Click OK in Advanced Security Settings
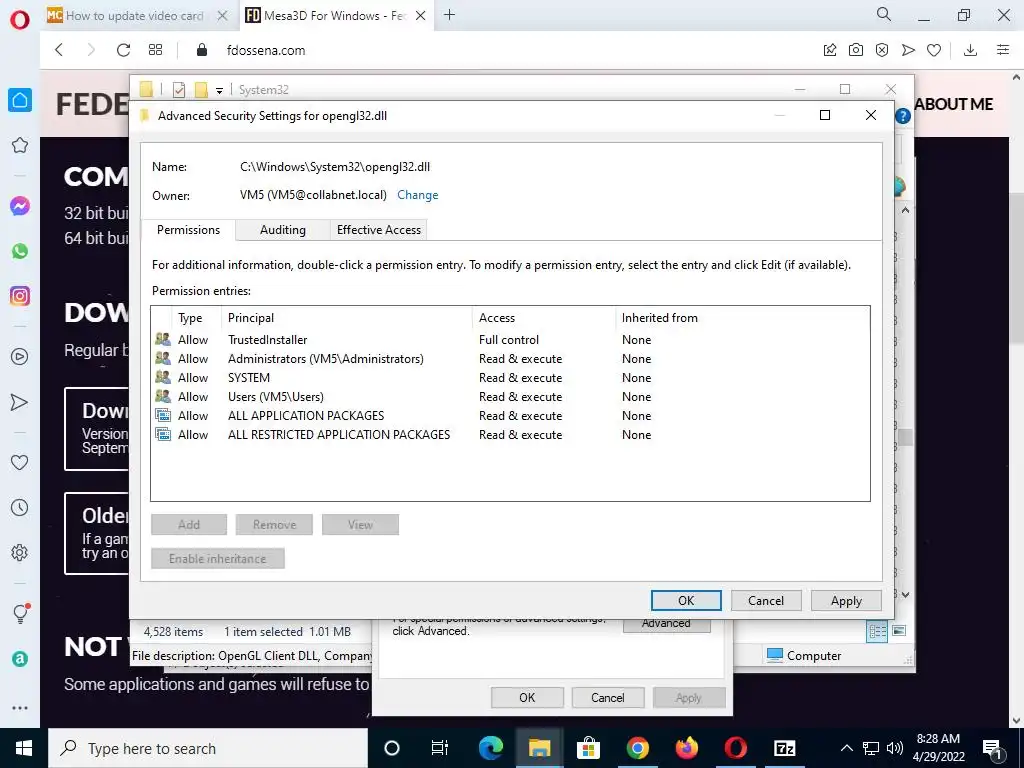This screenshot has width=1024, height=768. 686,601
